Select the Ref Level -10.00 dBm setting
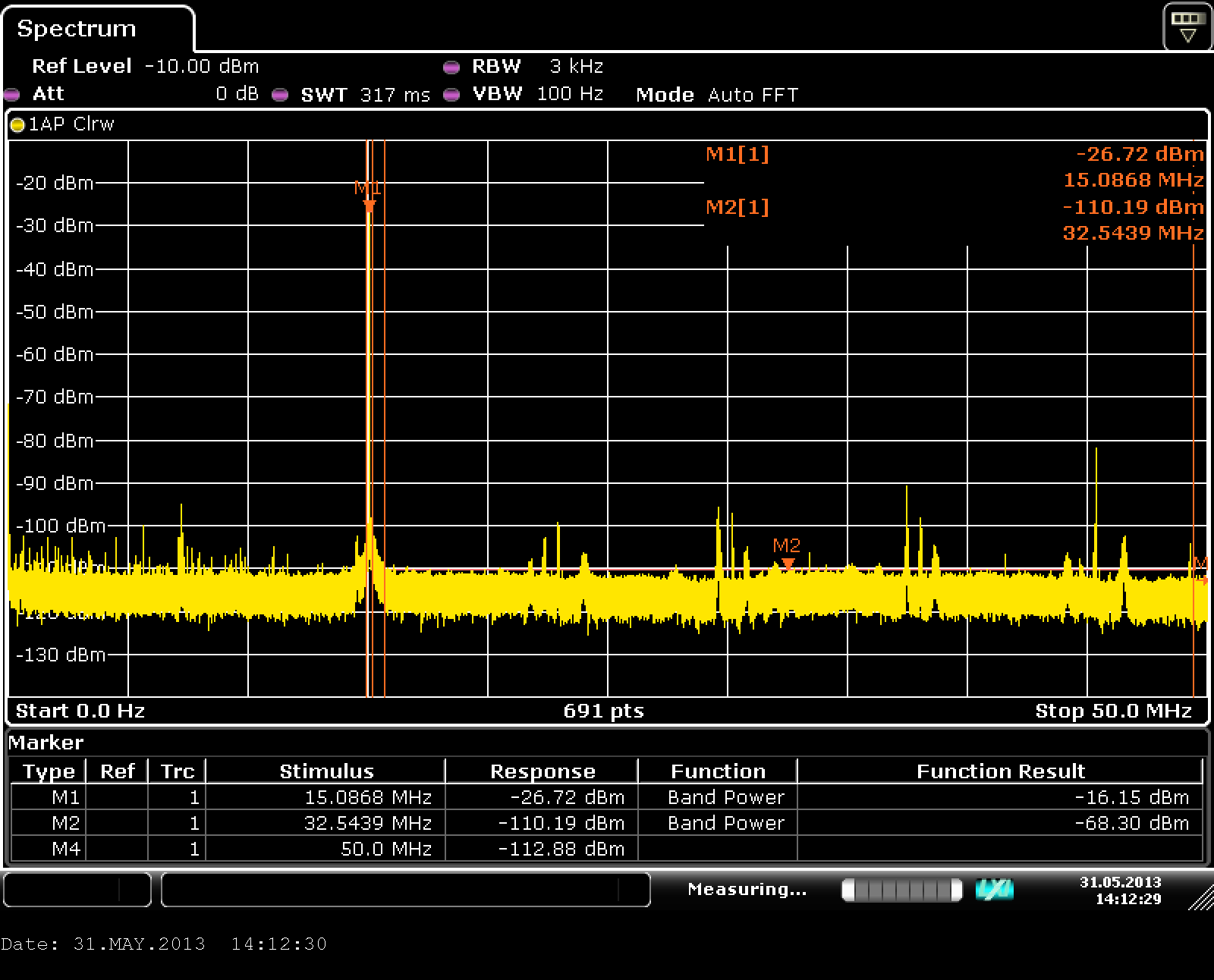The height and width of the screenshot is (980, 1214). (145, 67)
